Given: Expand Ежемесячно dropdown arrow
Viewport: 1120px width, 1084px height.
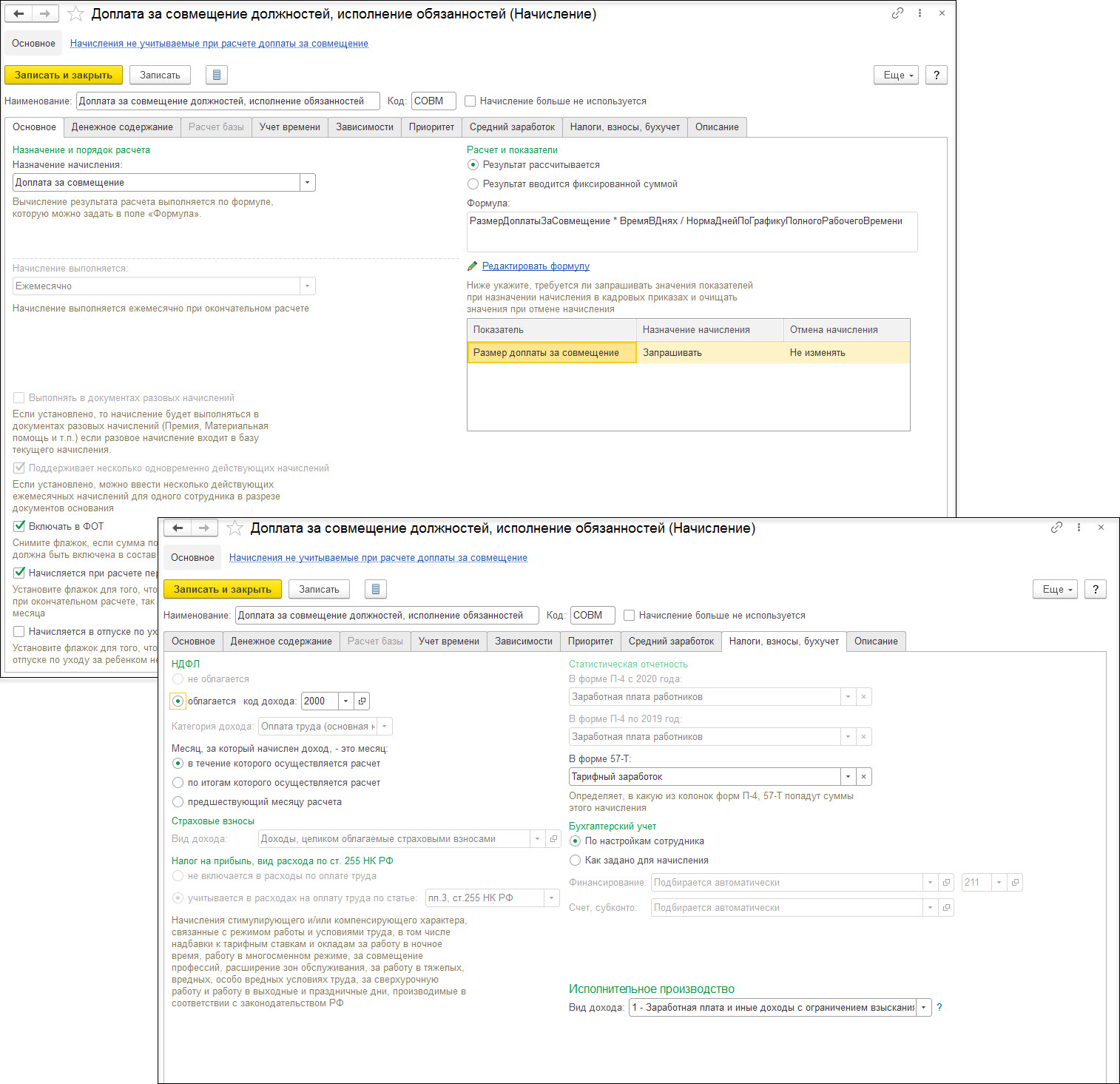Looking at the screenshot, I should point(307,286).
